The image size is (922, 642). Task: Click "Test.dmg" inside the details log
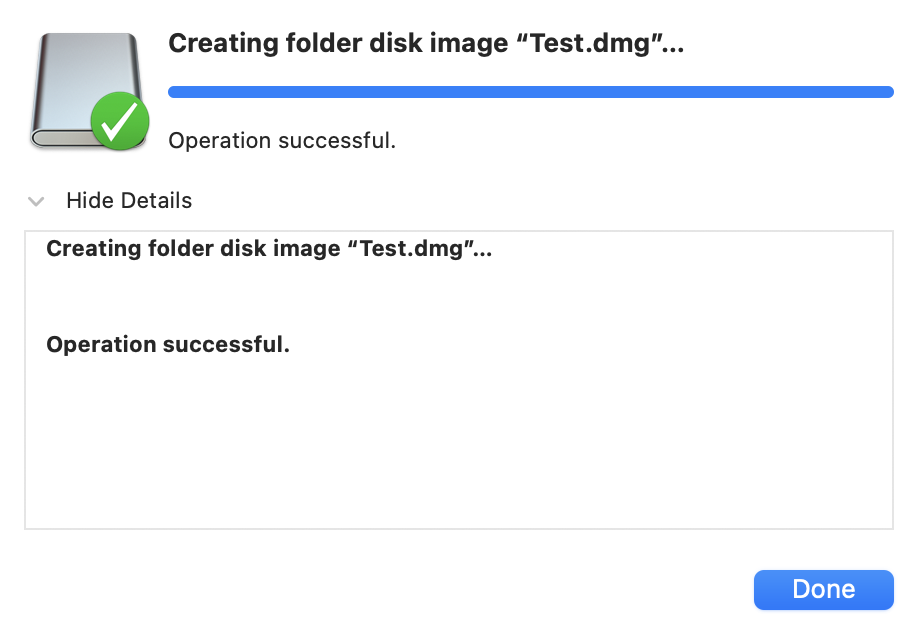[415, 249]
